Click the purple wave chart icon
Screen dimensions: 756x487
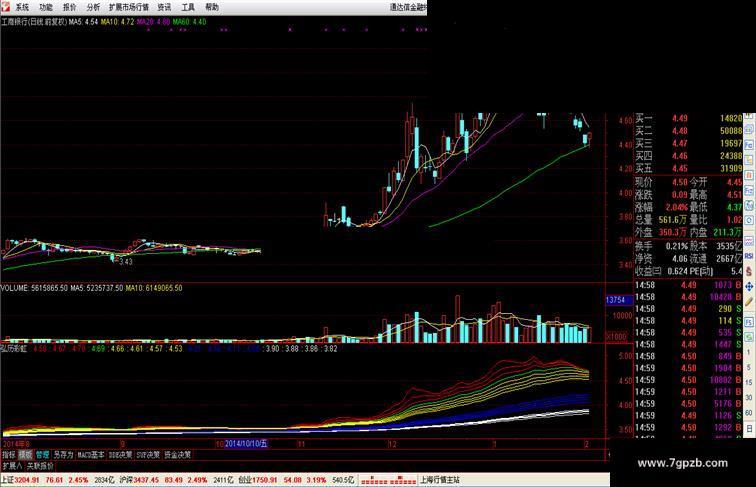point(749,241)
